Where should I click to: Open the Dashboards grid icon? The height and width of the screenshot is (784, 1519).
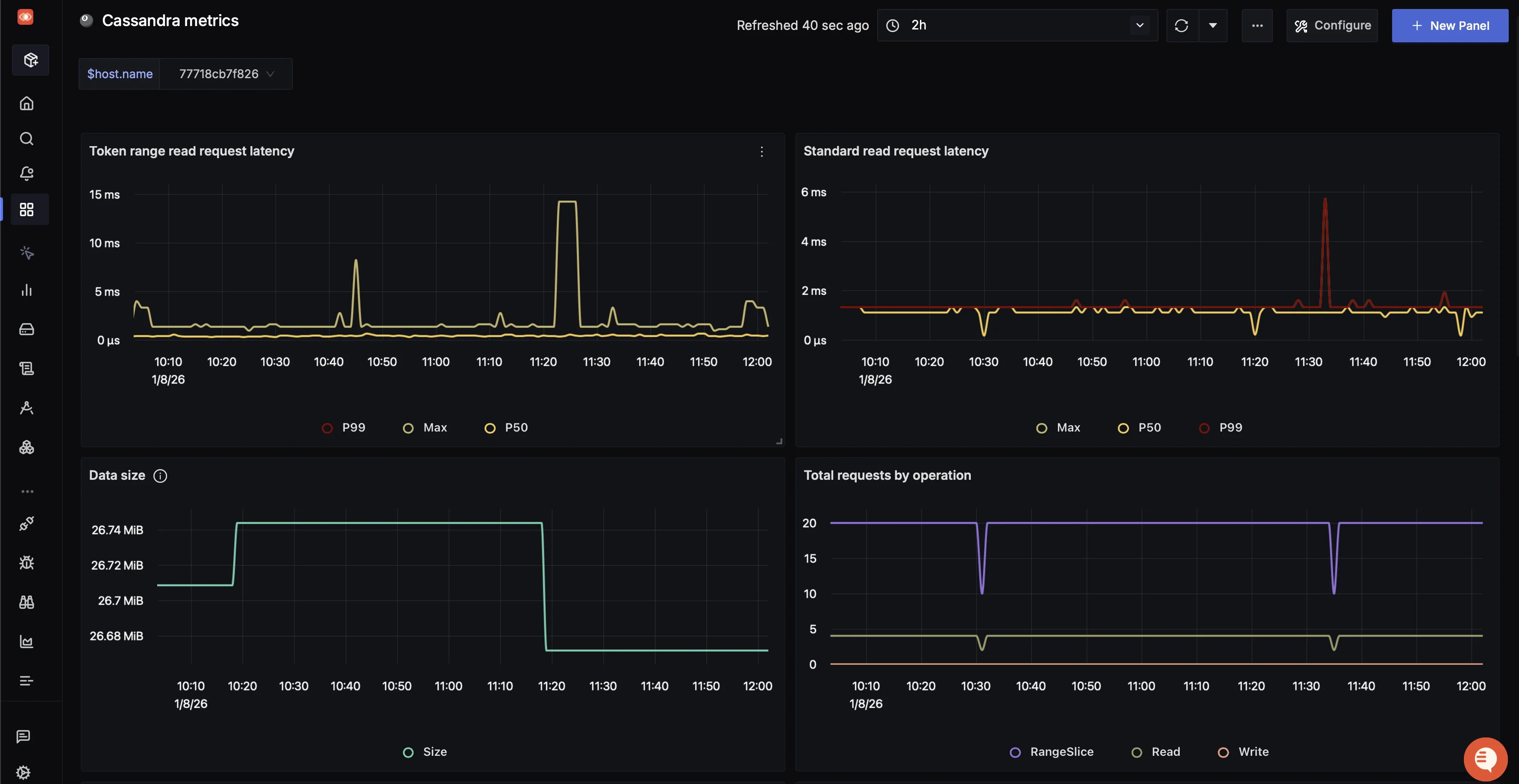pos(26,209)
